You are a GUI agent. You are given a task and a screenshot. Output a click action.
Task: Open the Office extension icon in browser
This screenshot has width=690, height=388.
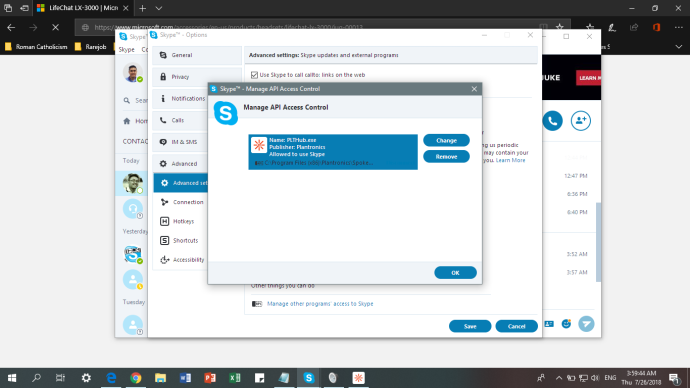click(656, 27)
